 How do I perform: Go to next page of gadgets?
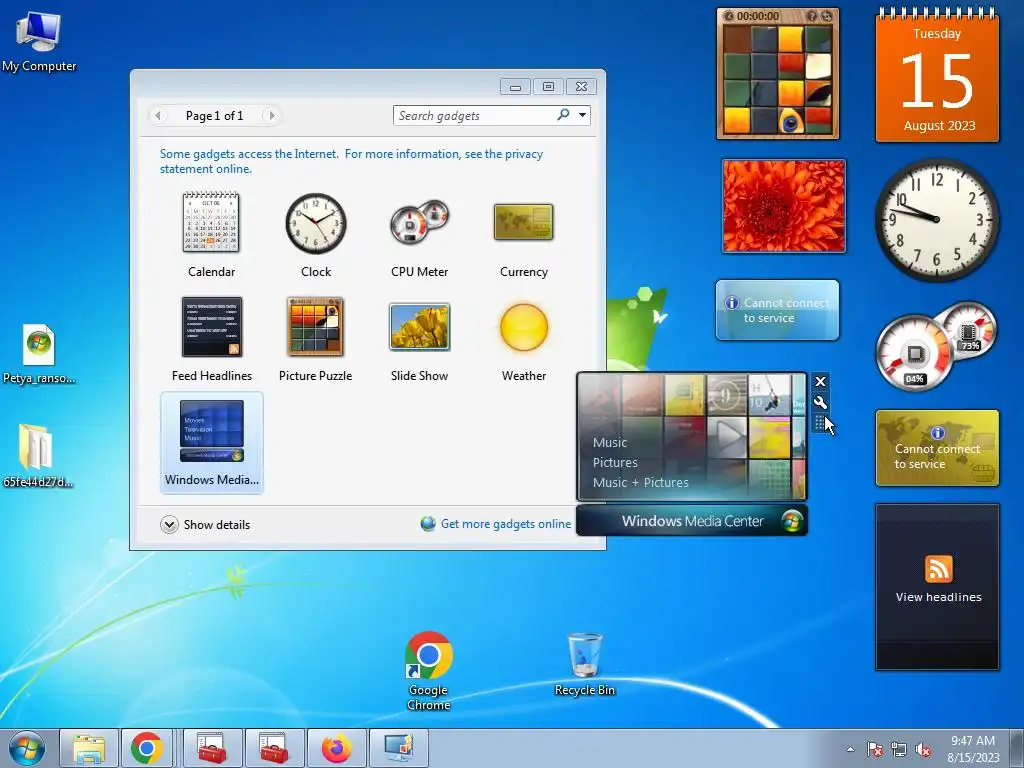[x=271, y=116]
